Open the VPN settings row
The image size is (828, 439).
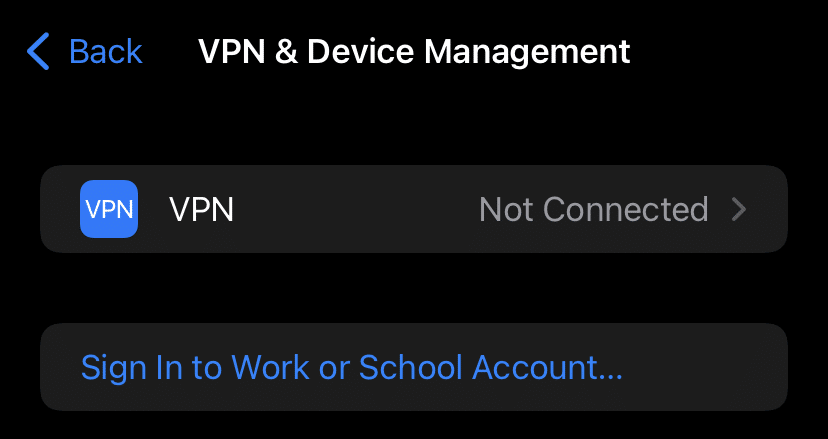click(414, 209)
